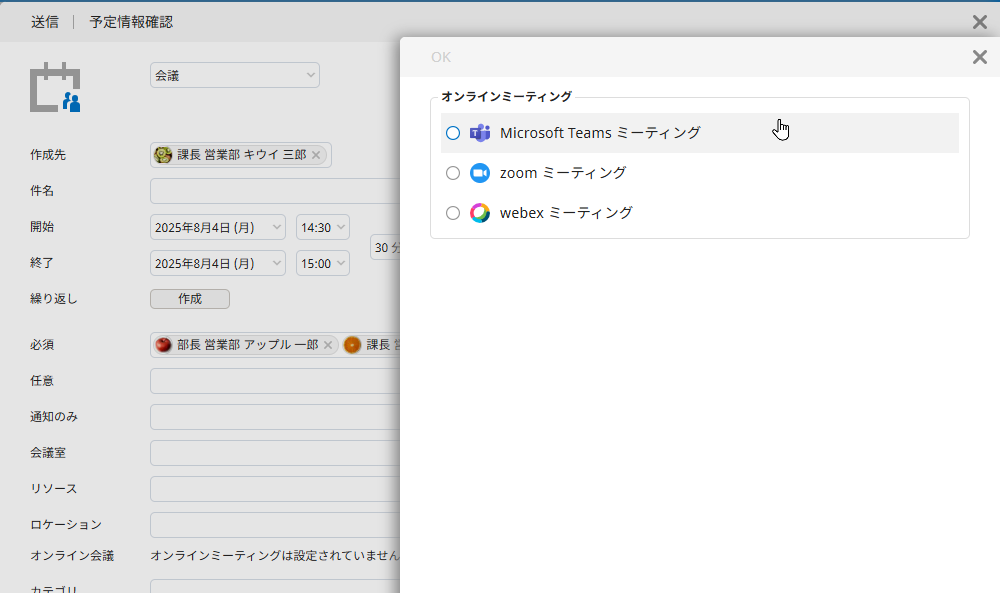Click into the リソース field

point(275,489)
